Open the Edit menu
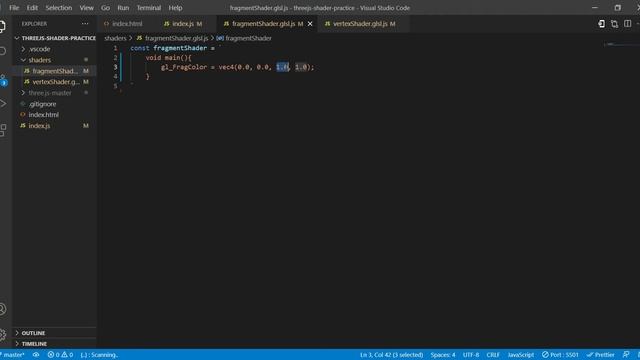Image resolution: width=640 pixels, height=360 pixels. click(32, 8)
